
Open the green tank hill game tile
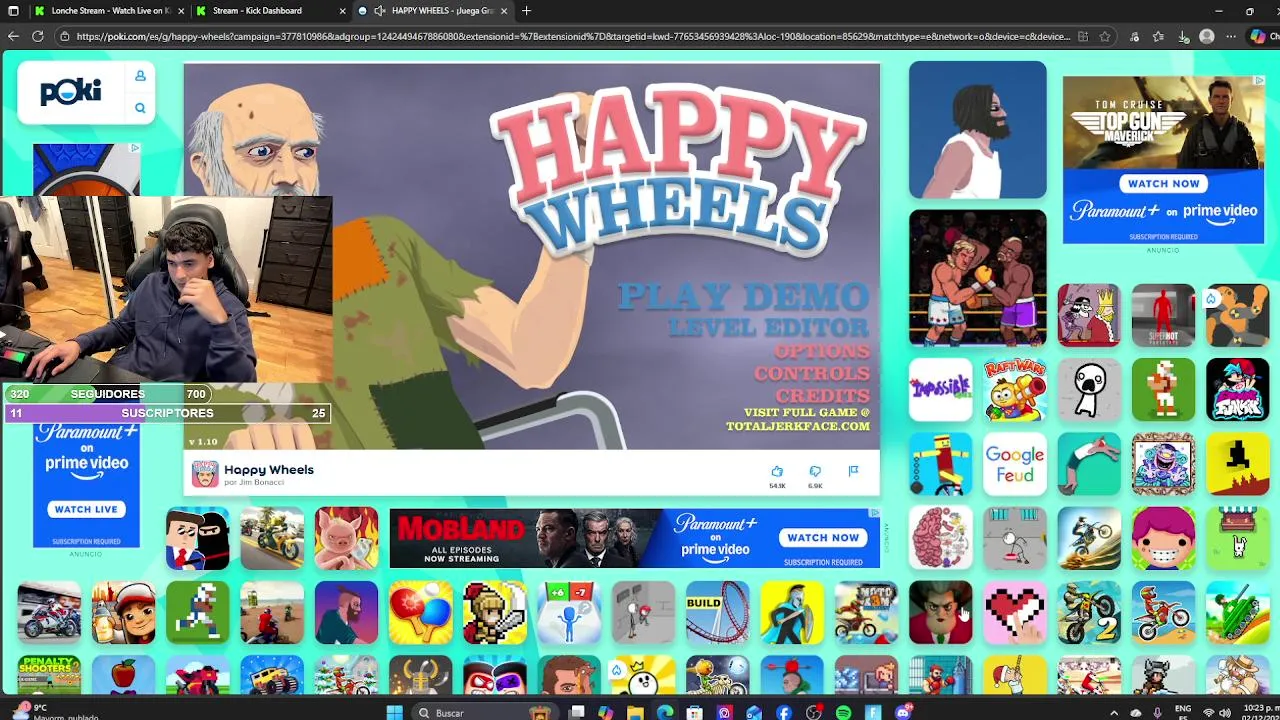point(1237,612)
